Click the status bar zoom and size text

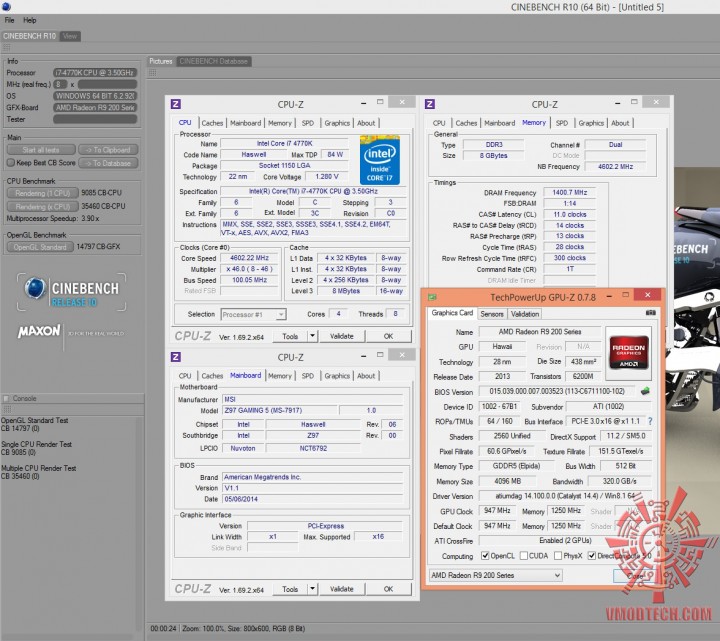(x=243, y=628)
